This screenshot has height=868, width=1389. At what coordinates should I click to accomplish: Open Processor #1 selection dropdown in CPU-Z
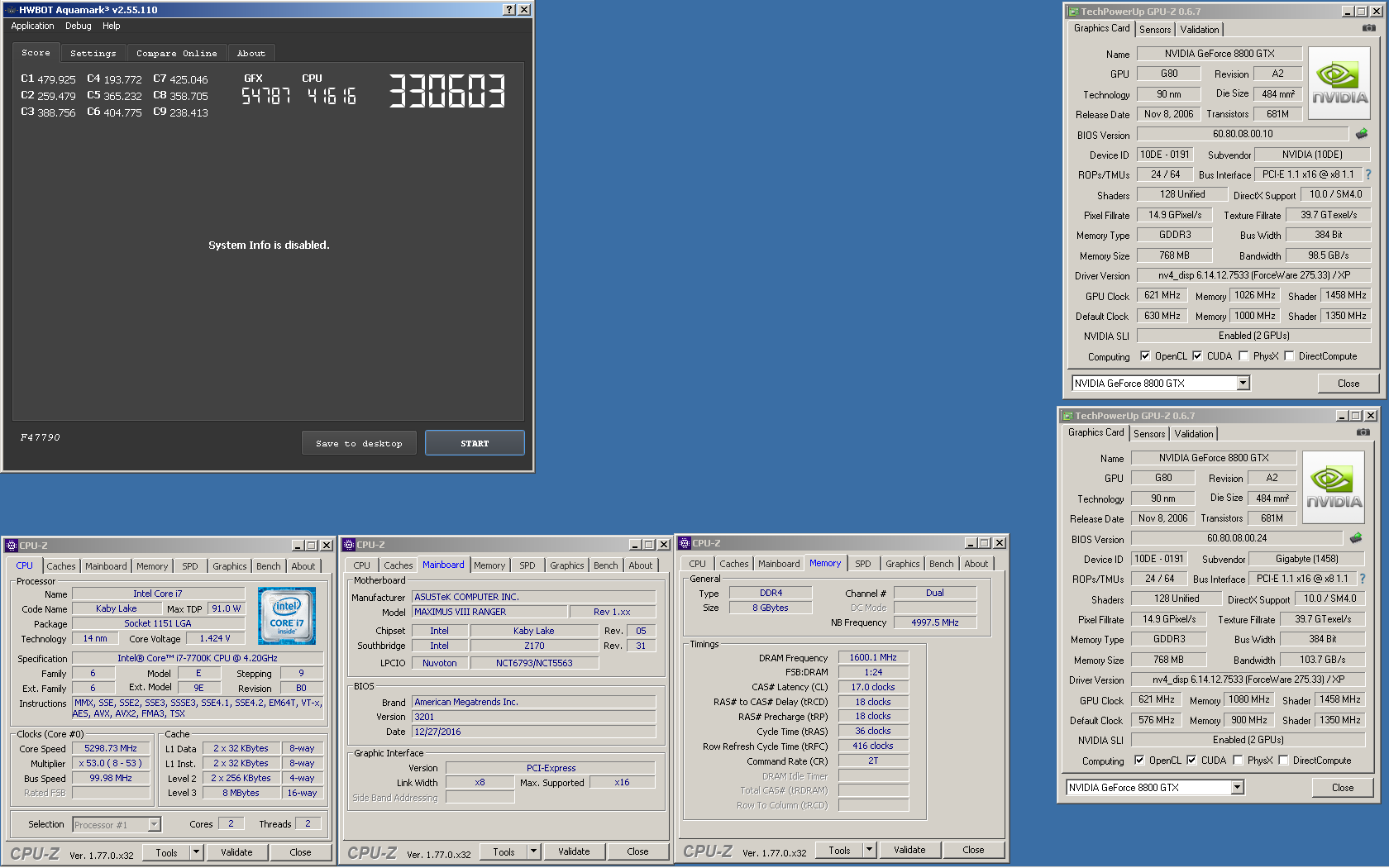pos(154,824)
